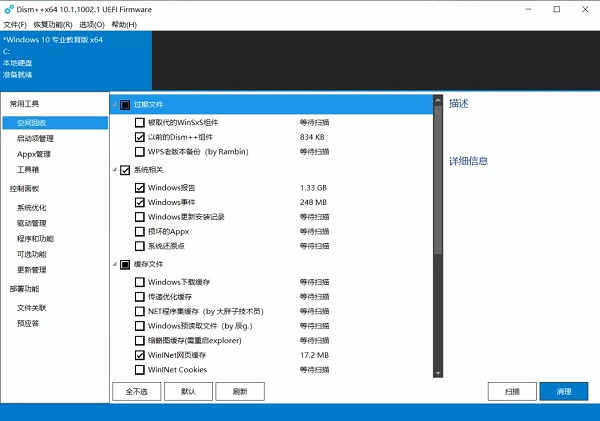
Task: Collapse the 系统相关 group arrow
Action: (115, 170)
